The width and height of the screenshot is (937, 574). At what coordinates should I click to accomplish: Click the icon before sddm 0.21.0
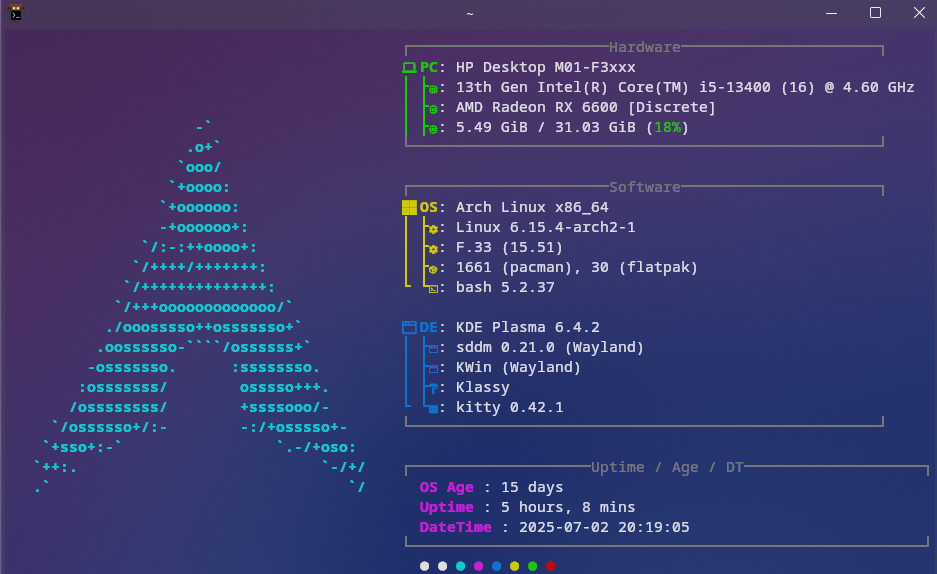click(433, 348)
